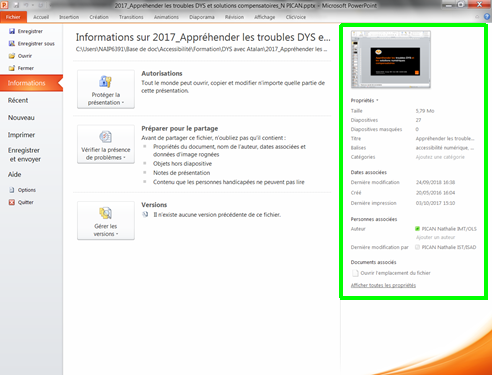Open the Récent menu entry
The width and height of the screenshot is (492, 375).
tap(18, 100)
